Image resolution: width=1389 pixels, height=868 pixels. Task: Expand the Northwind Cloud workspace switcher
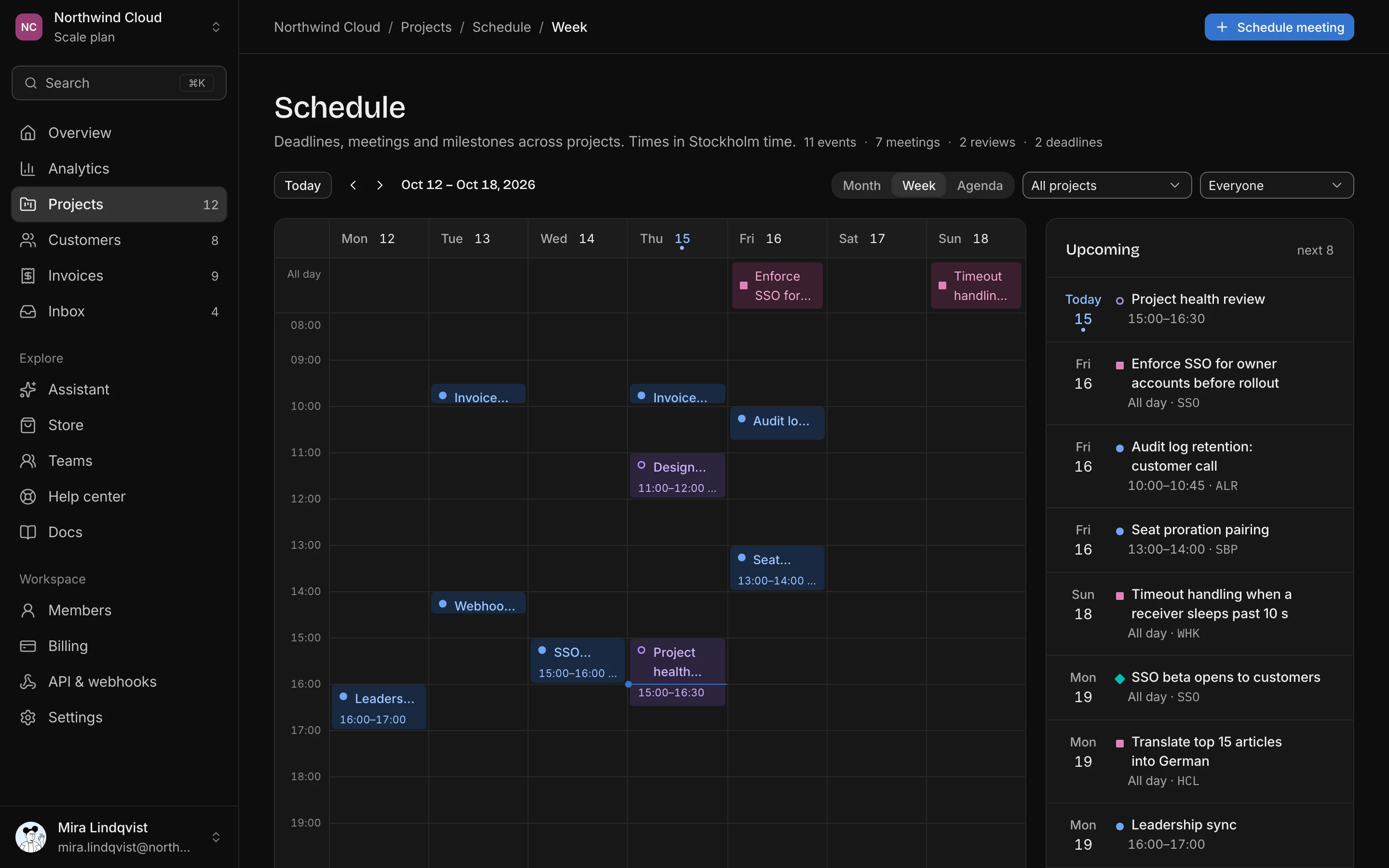pos(216,27)
